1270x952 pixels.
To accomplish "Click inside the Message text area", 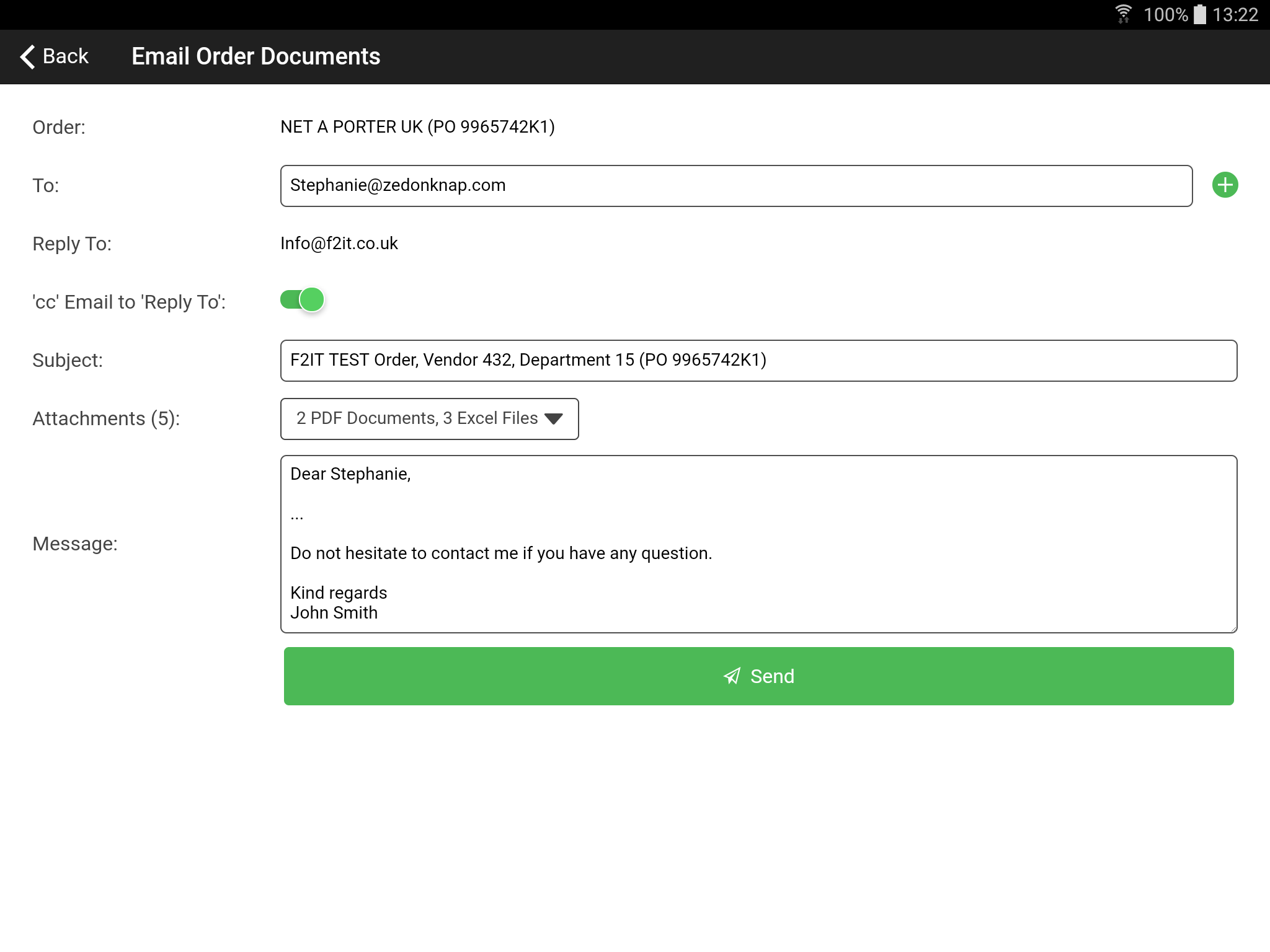I will (x=758, y=544).
